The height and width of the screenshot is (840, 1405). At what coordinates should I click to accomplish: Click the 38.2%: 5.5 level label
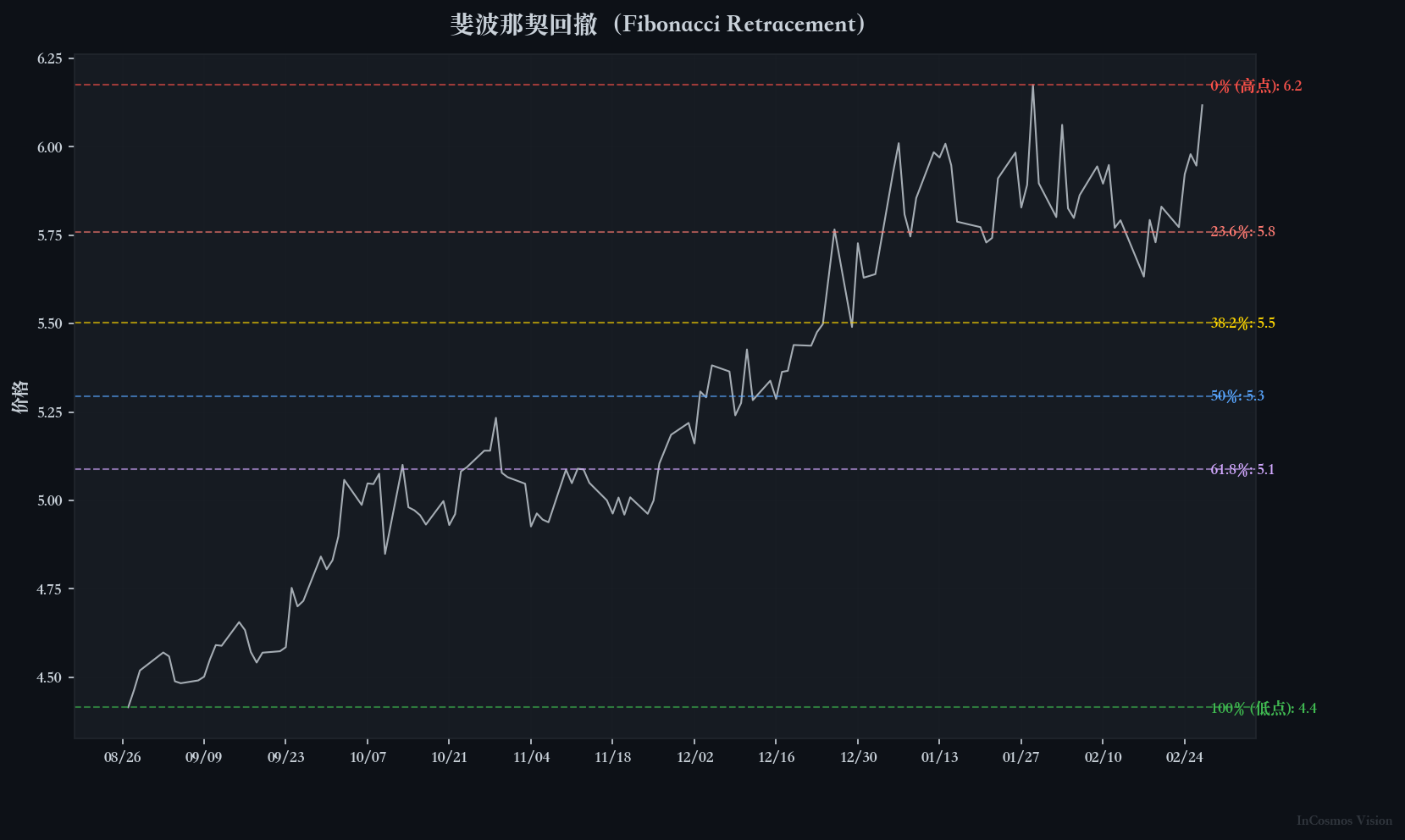[x=1242, y=323]
